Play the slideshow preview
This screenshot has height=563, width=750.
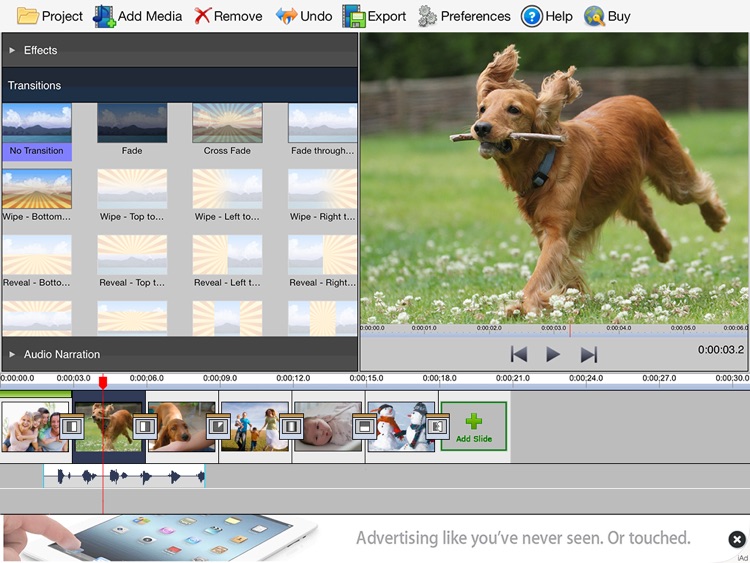[x=553, y=354]
